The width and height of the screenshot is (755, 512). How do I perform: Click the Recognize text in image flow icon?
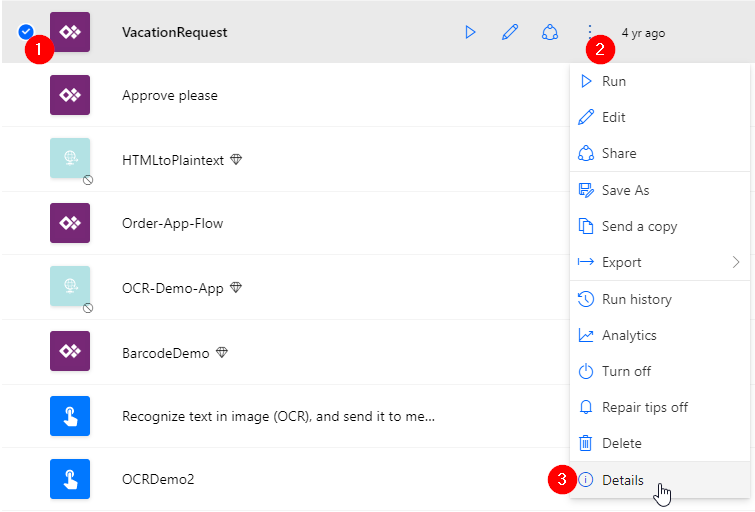tap(70, 416)
